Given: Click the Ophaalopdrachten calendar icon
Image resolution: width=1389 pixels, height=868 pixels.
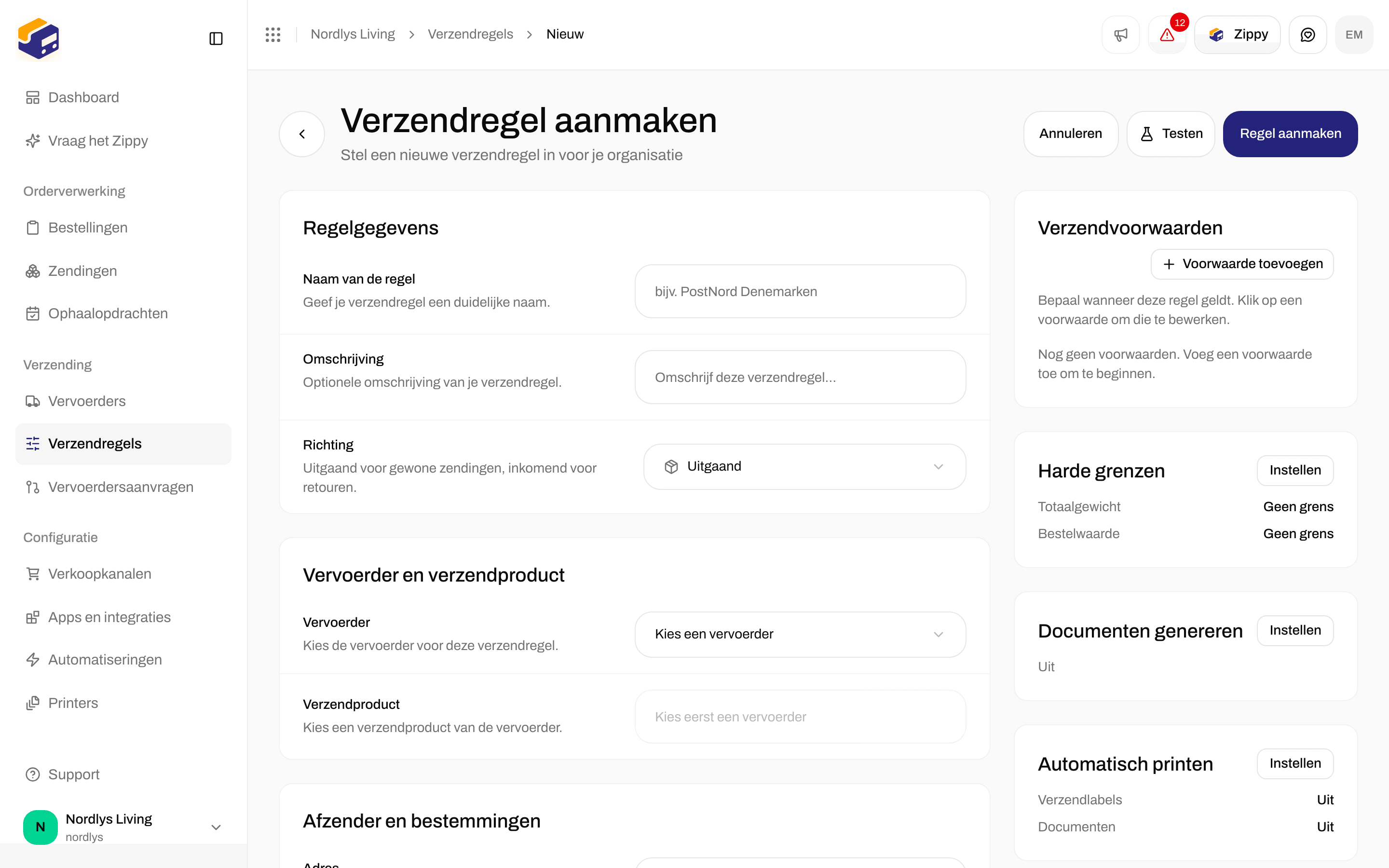Looking at the screenshot, I should point(33,313).
